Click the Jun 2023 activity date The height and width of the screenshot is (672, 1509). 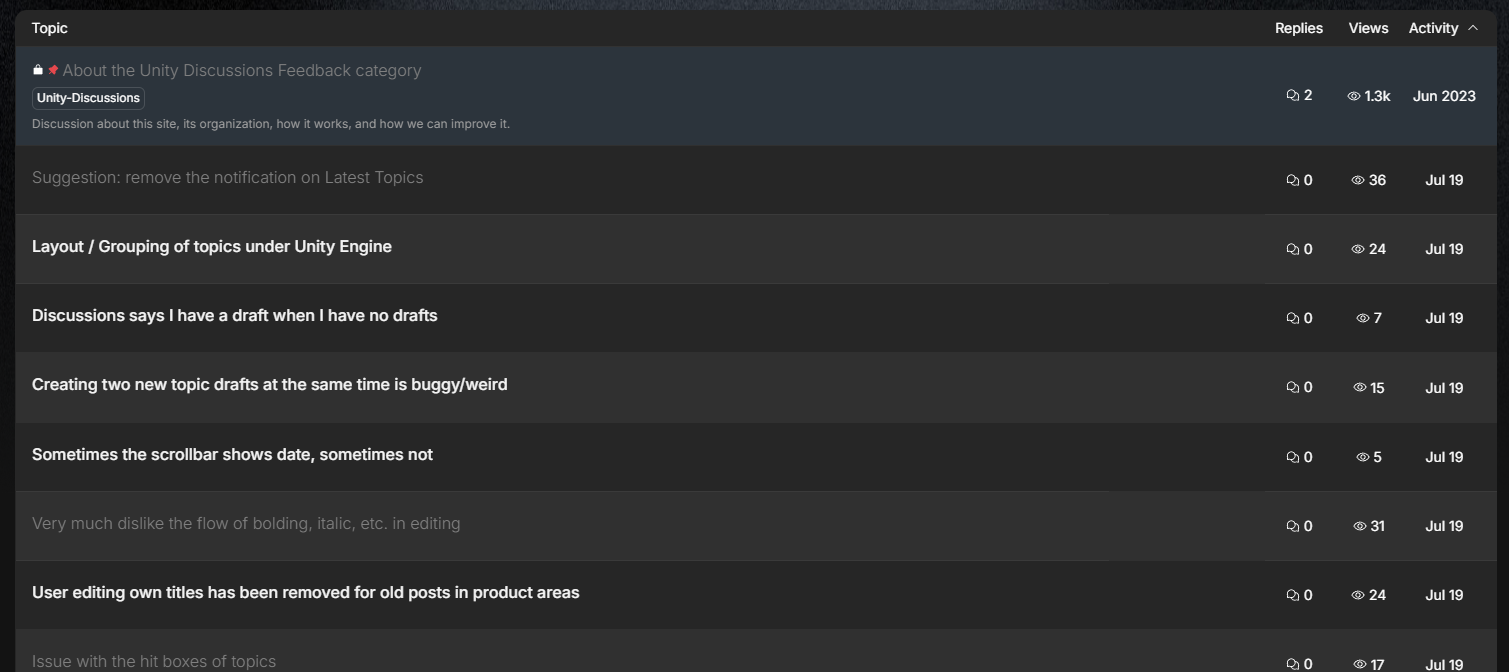tap(1444, 96)
